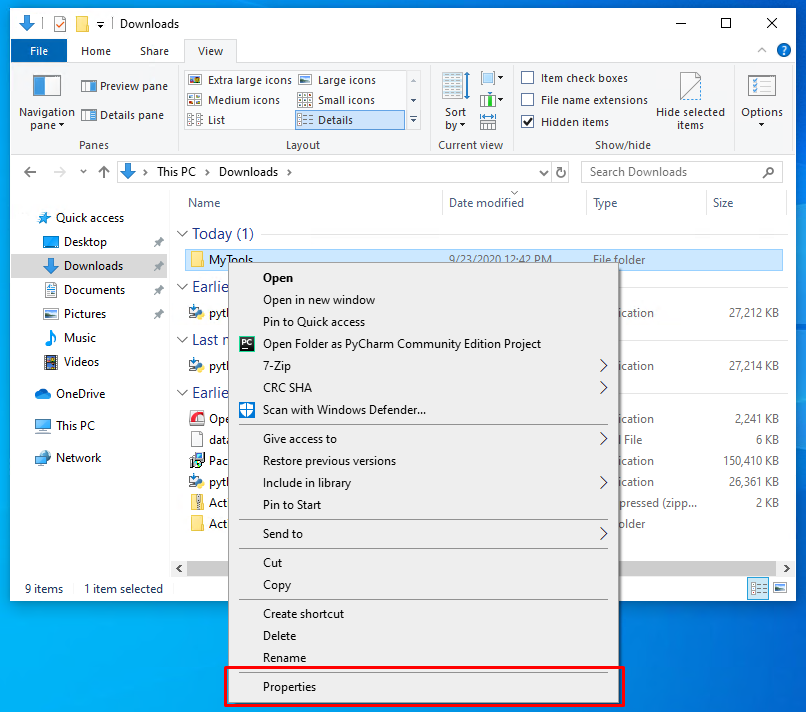Click the Navigation pane icon
The height and width of the screenshot is (712, 806).
(46, 86)
